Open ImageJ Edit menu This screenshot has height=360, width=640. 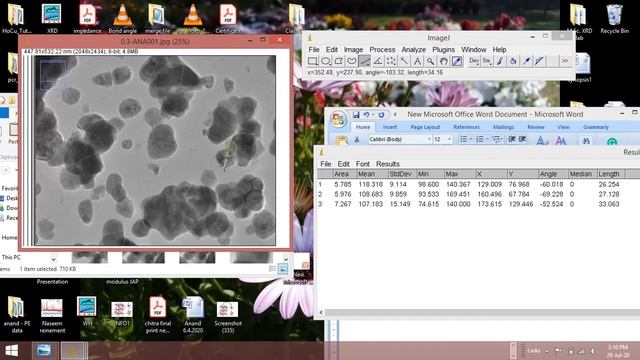331,49
